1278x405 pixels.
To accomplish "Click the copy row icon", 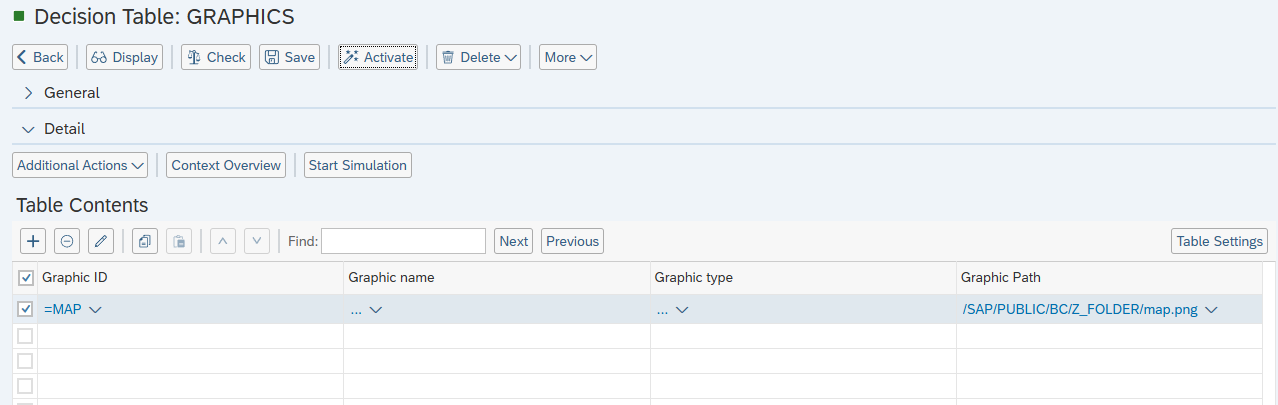I will (x=145, y=241).
